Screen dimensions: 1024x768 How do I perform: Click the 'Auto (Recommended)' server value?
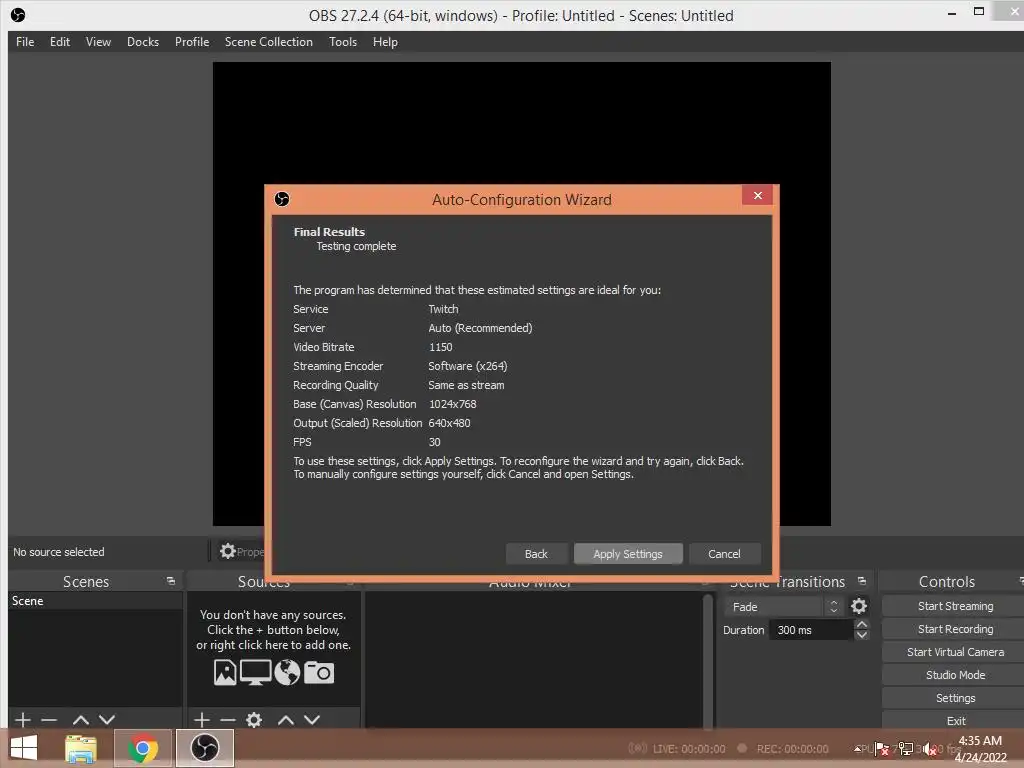[x=480, y=328]
